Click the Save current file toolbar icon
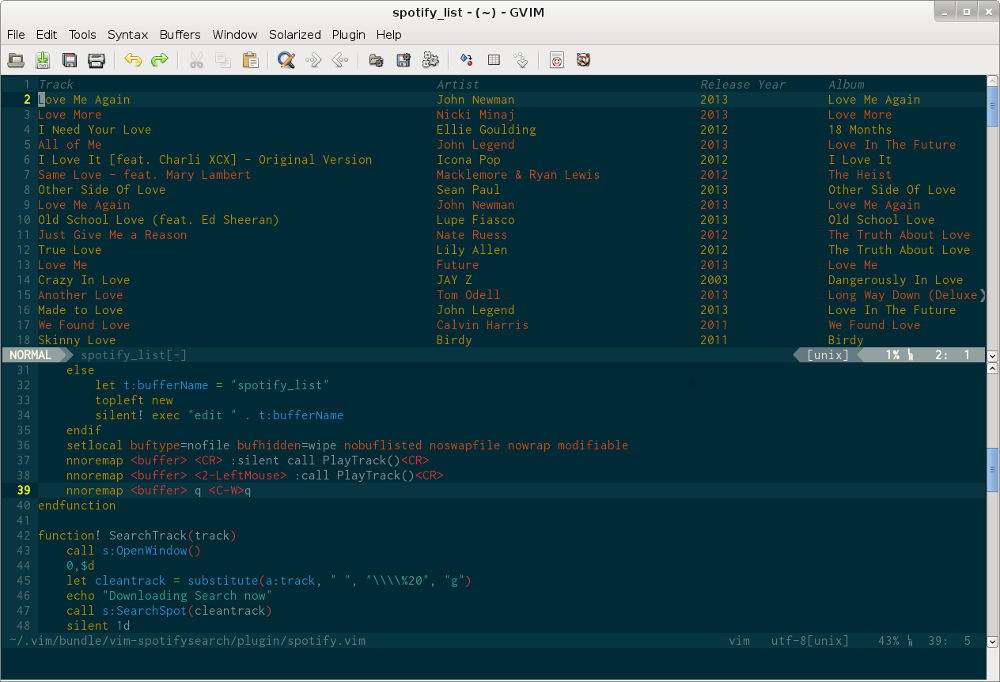1000x682 pixels. pyautogui.click(x=43, y=60)
